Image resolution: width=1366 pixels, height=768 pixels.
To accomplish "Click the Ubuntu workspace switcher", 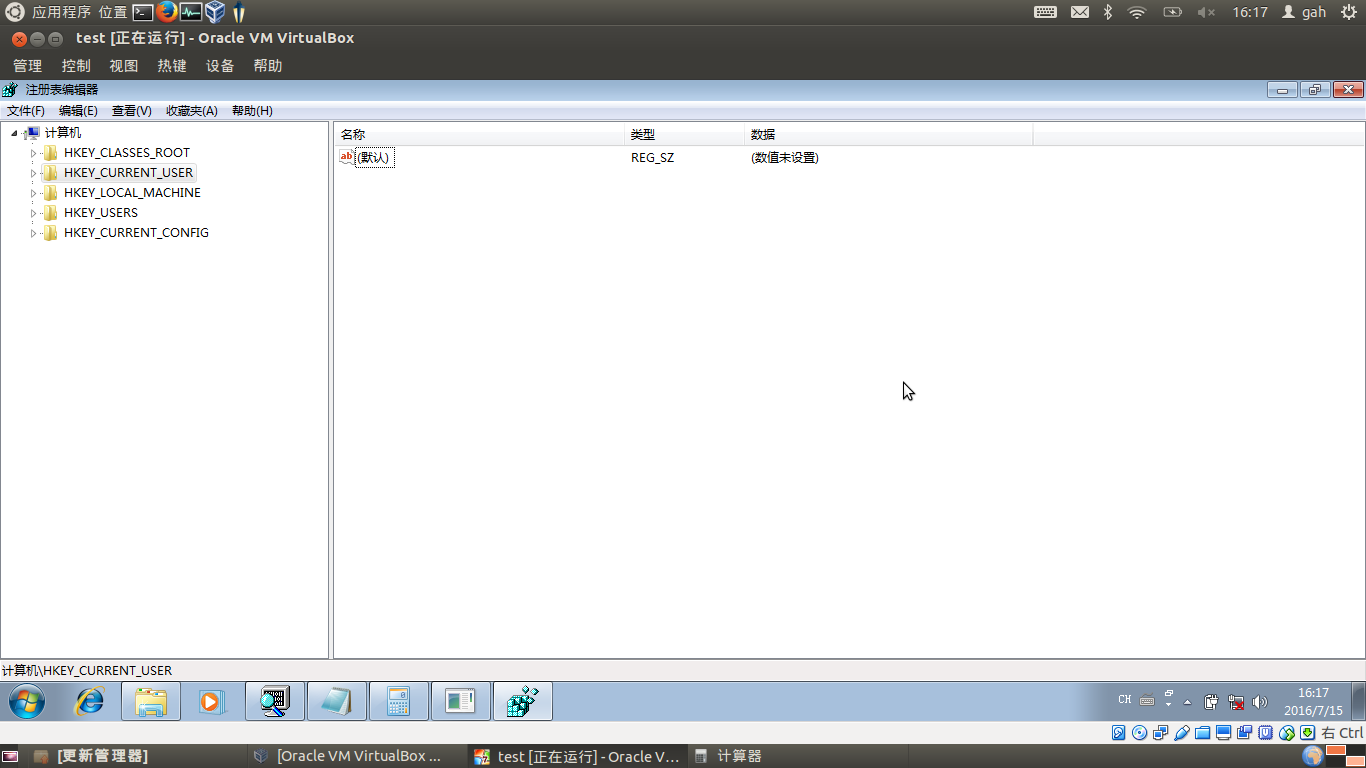I will (1347, 756).
